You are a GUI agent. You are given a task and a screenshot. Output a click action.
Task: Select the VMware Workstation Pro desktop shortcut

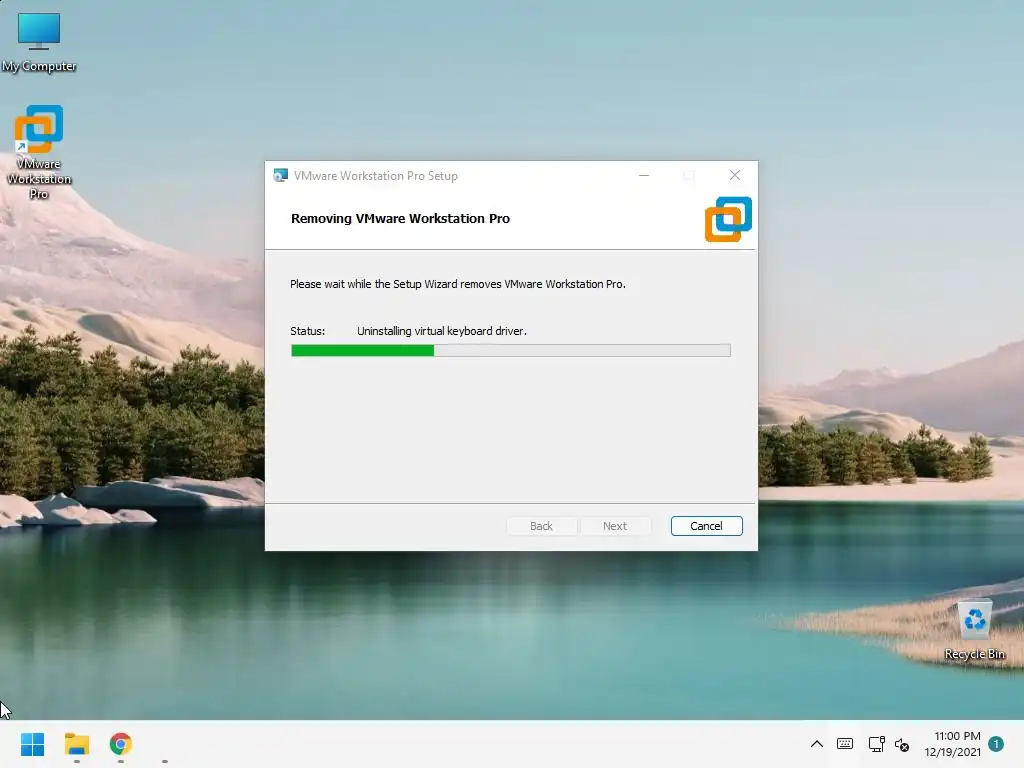point(39,152)
